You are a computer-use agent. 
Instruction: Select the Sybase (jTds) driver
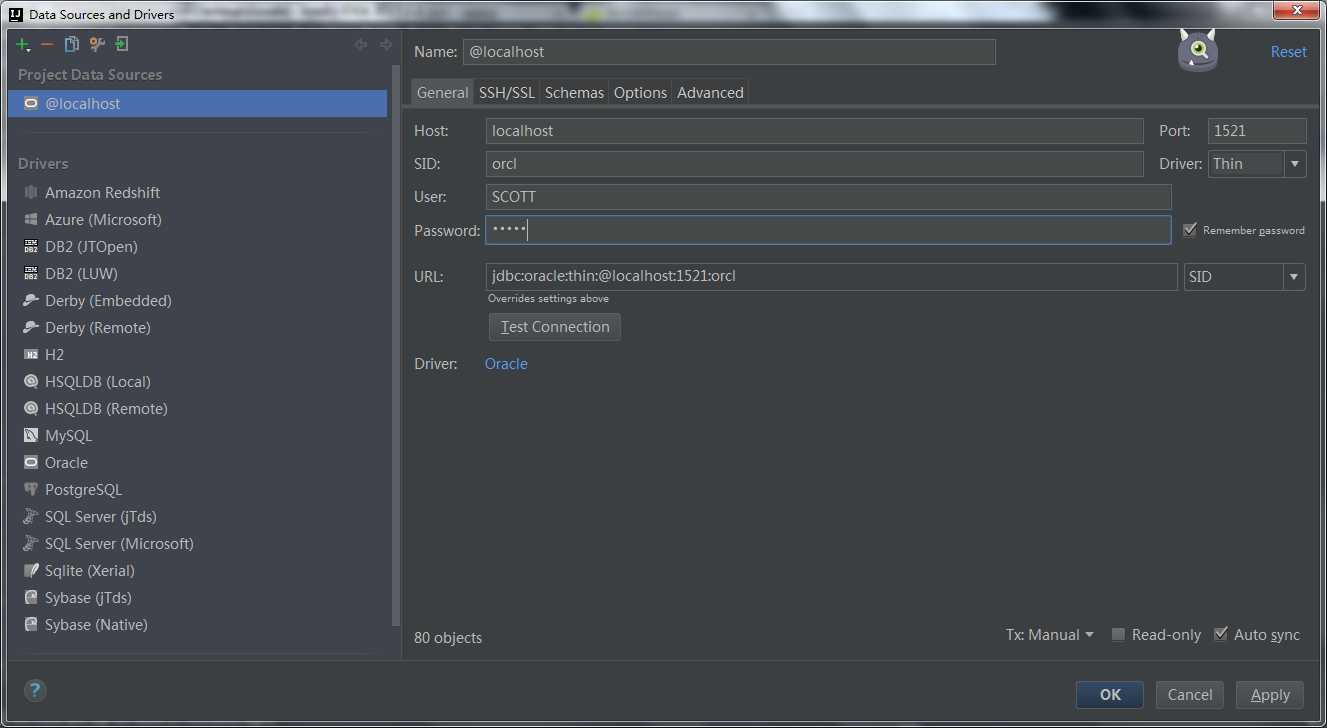88,597
